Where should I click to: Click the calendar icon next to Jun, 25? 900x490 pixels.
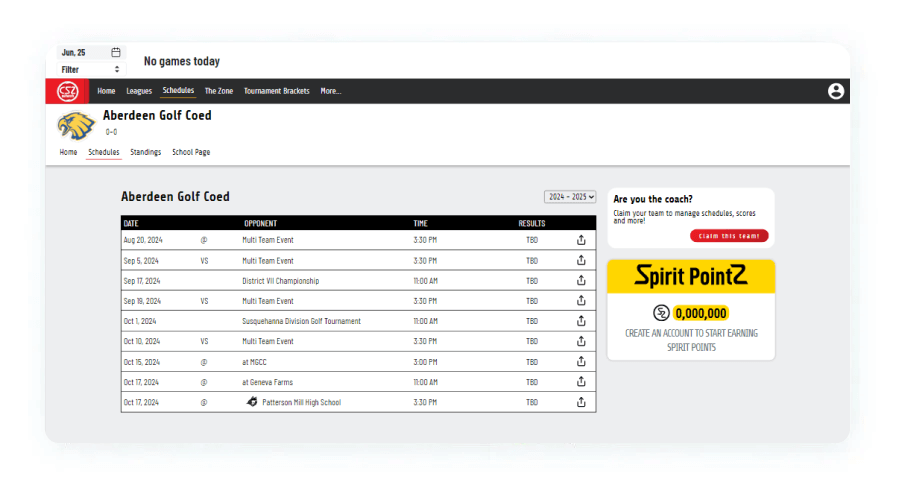116,52
